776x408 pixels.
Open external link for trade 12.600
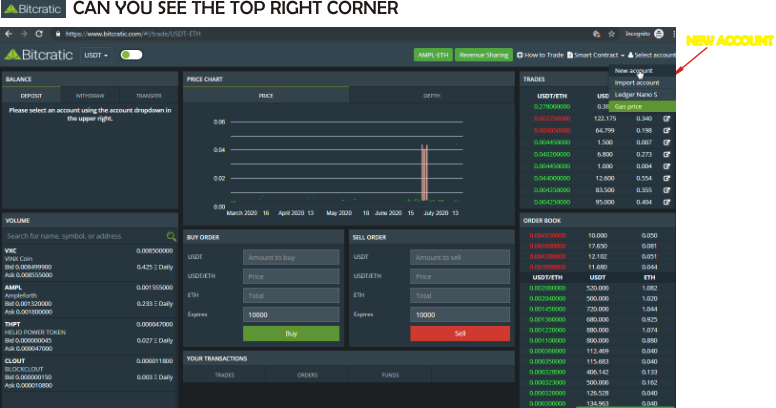(667, 178)
